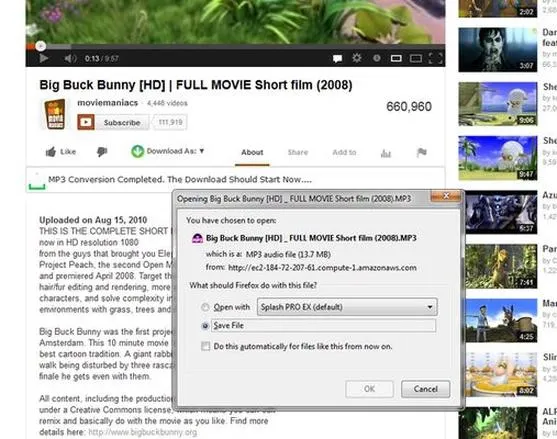Open the 3:07 zombie face thumbnail video
This screenshot has height=439, width=557.
coord(498,50)
